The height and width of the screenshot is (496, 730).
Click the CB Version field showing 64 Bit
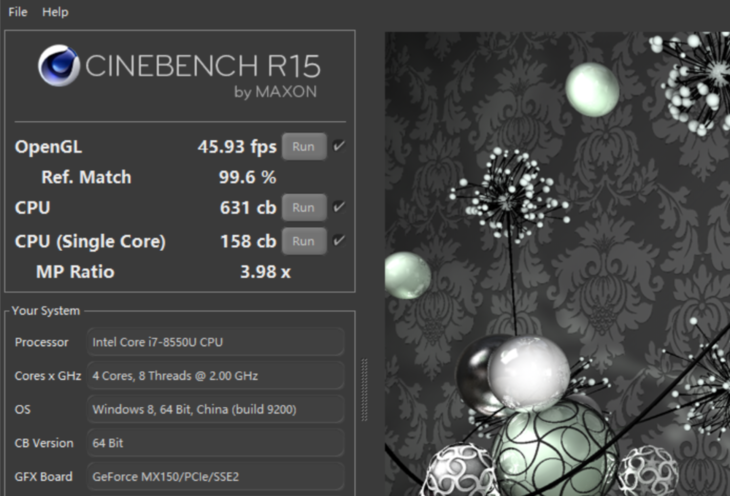216,443
